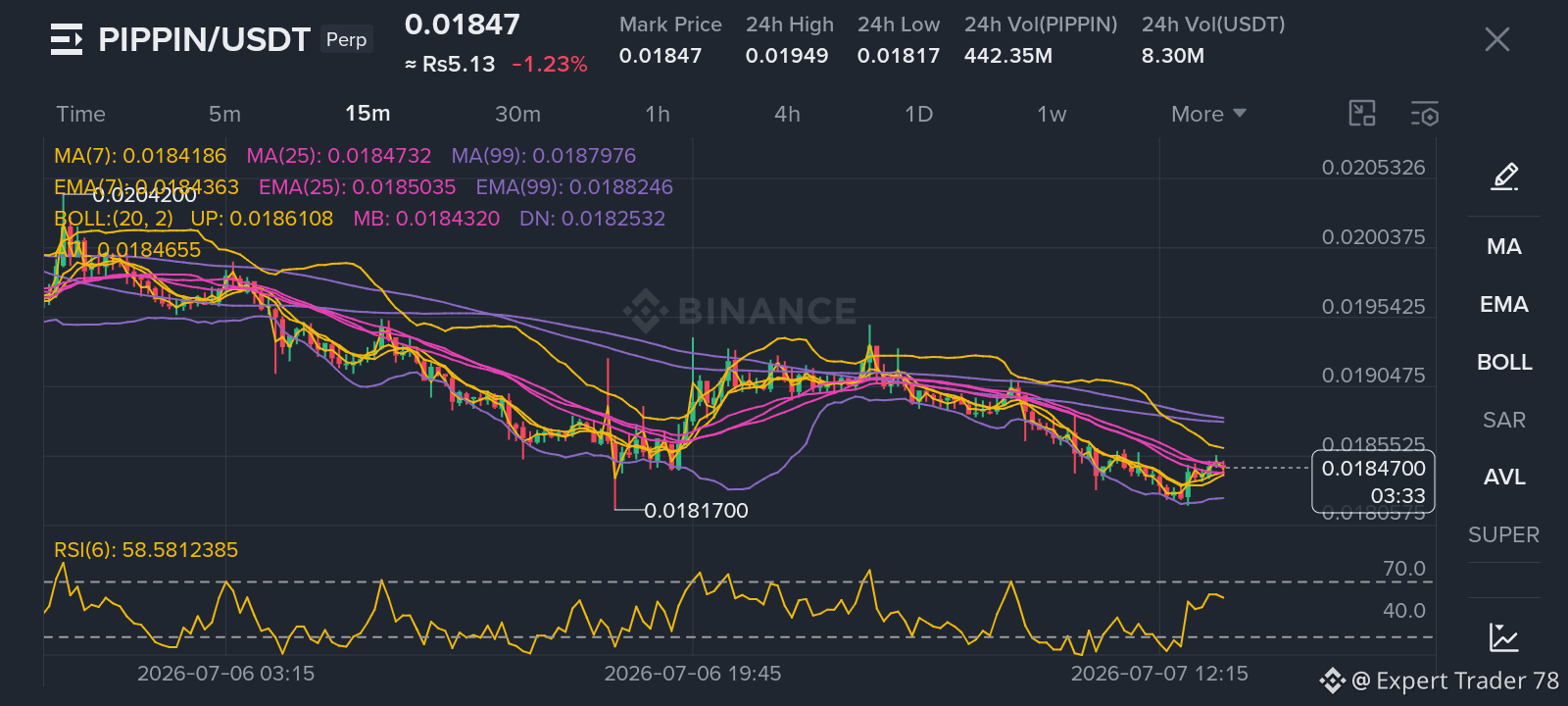Switch to the Time chart tab
Screen dimensions: 1568x706
pyautogui.click(x=80, y=114)
